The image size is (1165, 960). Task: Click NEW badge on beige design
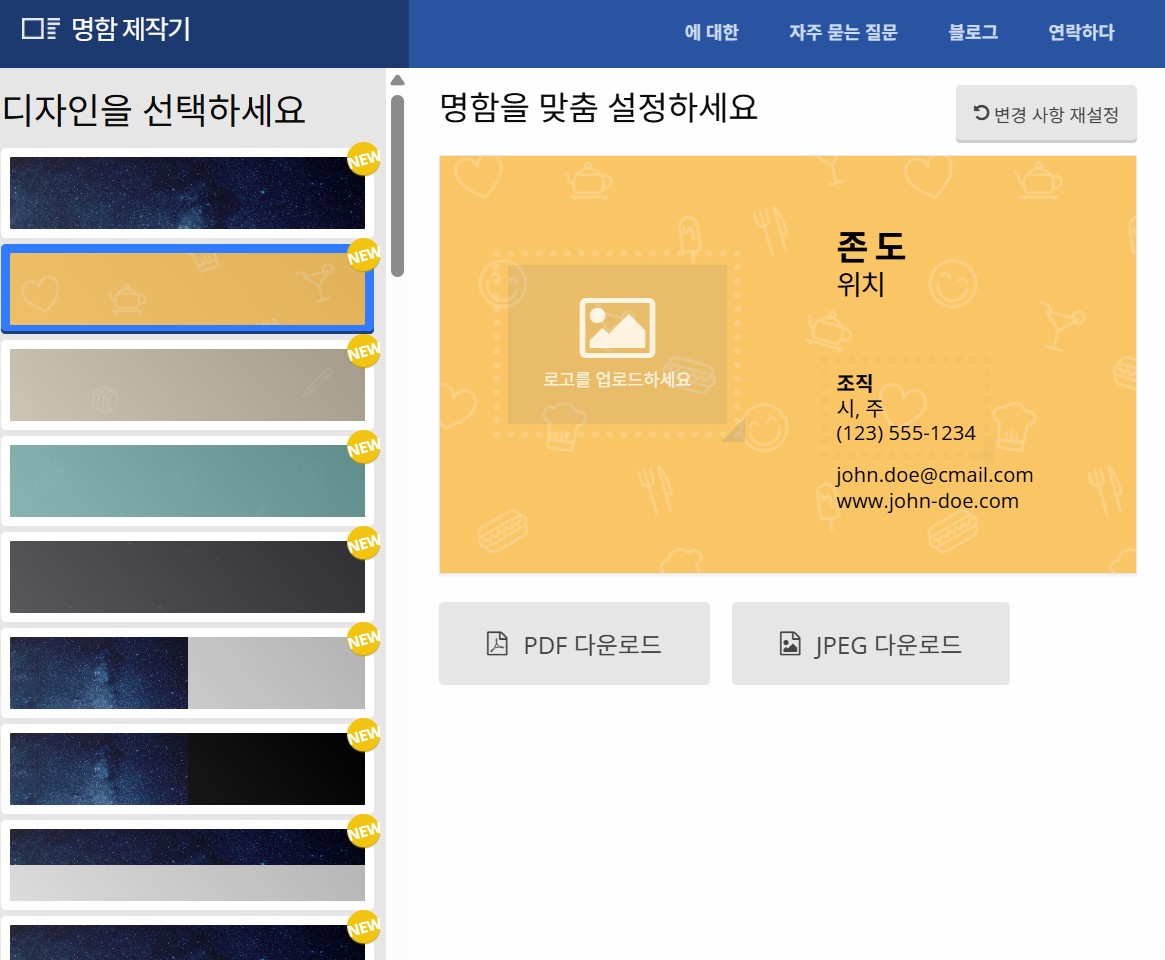(363, 351)
